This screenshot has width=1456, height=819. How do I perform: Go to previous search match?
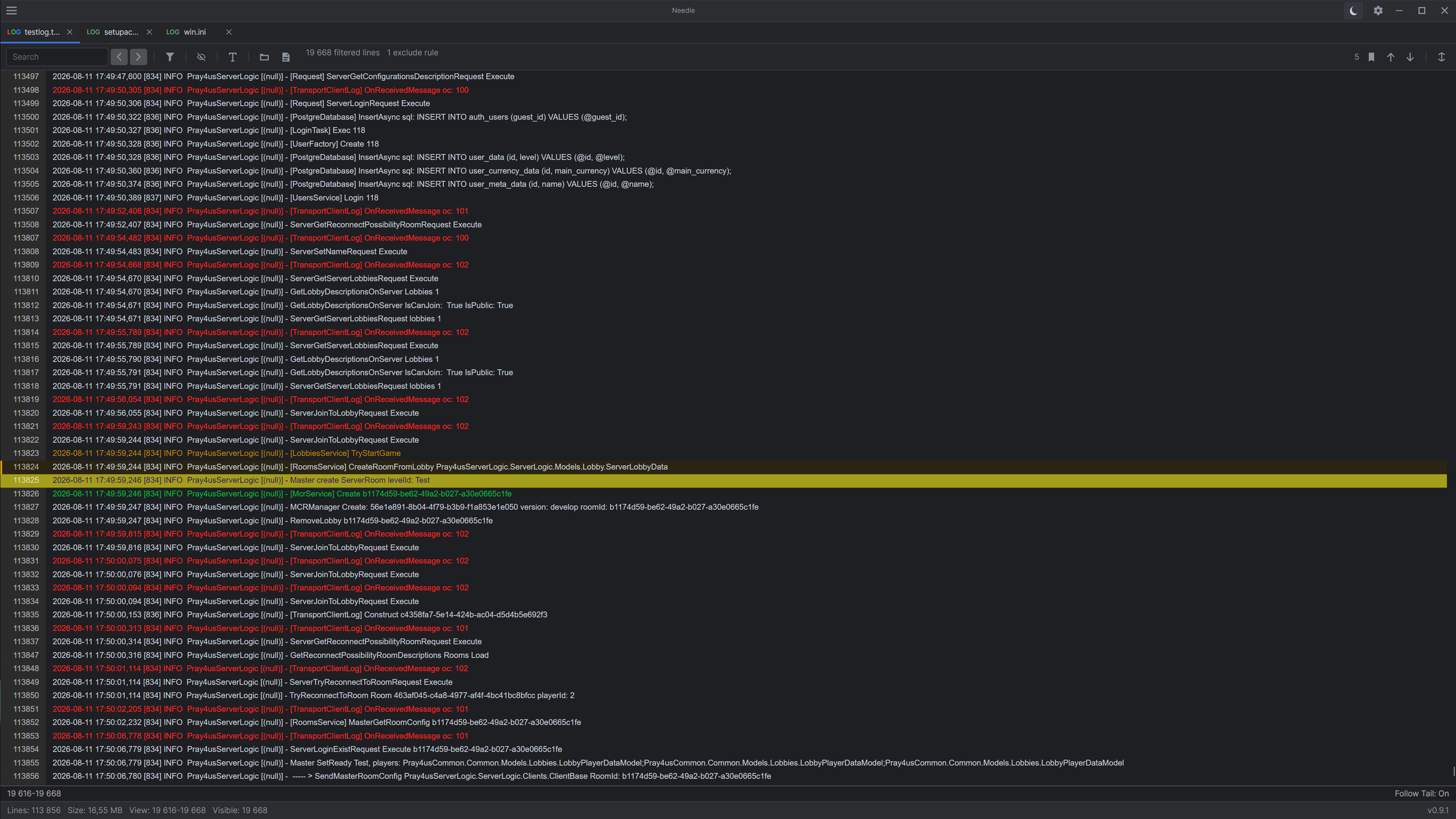pos(119,57)
